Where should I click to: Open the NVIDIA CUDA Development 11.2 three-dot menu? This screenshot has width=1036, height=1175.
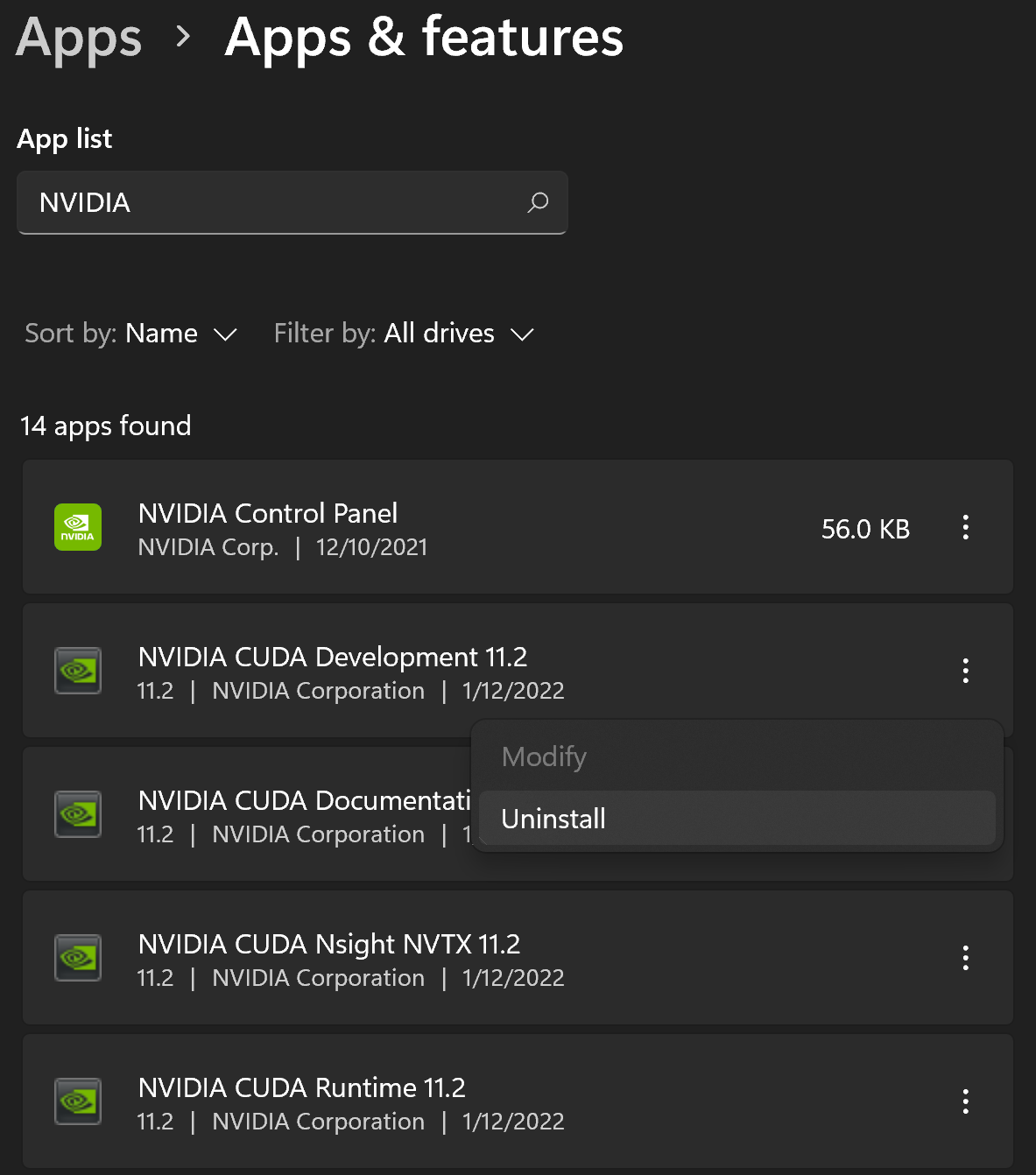point(965,671)
